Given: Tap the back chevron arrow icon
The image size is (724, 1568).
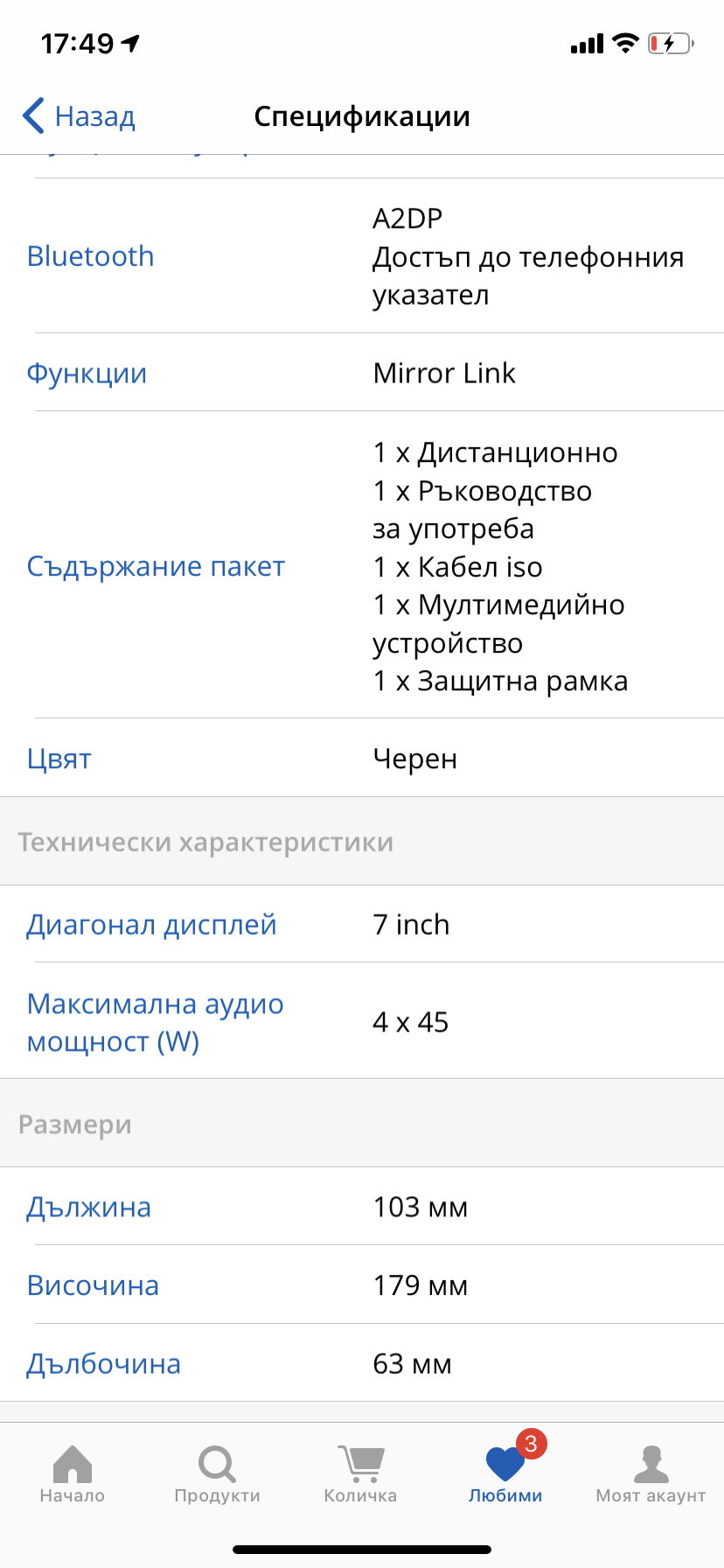Looking at the screenshot, I should [x=33, y=115].
